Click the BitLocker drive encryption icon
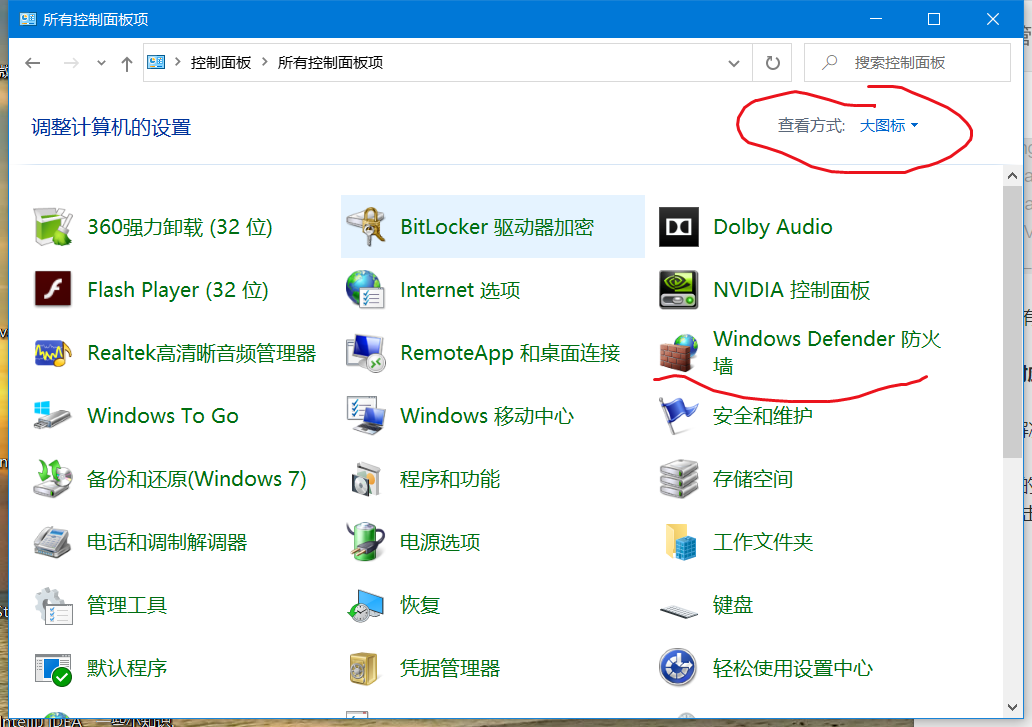 [x=366, y=227]
